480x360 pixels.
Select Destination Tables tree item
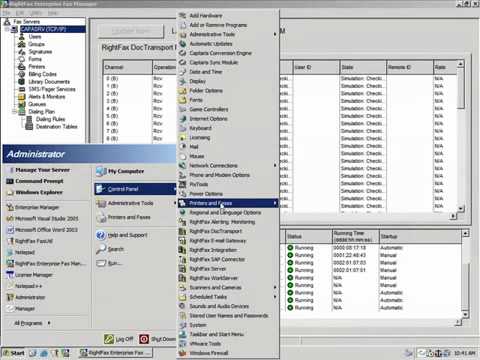point(57,127)
